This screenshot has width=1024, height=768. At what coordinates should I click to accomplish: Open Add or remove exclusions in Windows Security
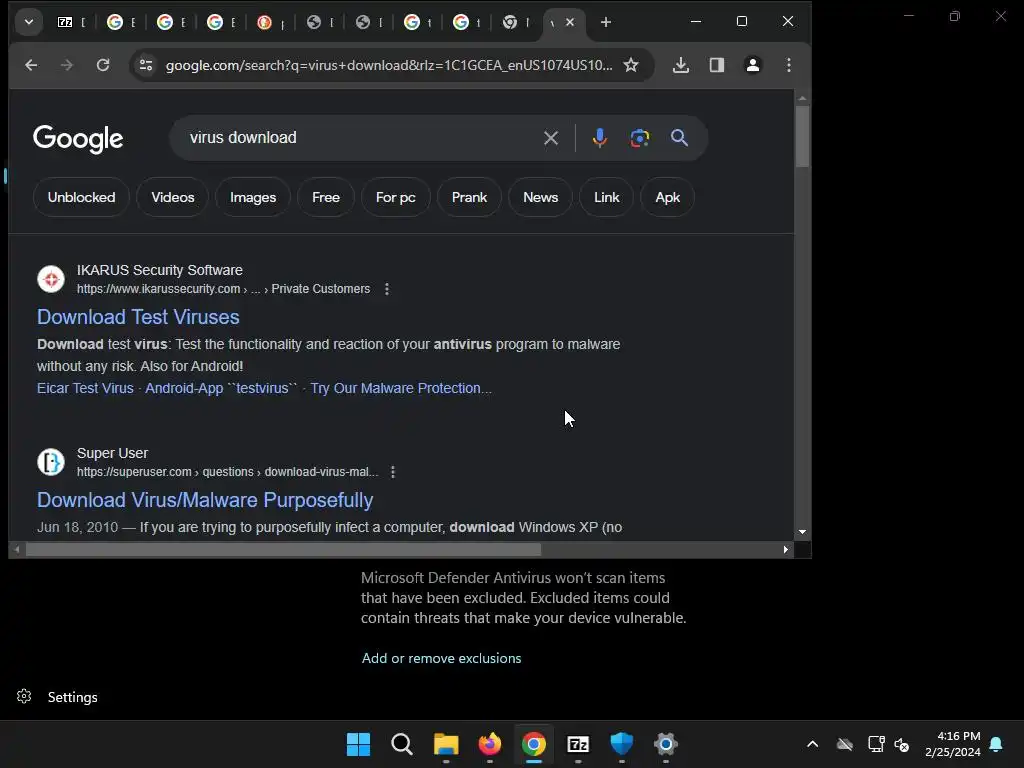pos(441,658)
